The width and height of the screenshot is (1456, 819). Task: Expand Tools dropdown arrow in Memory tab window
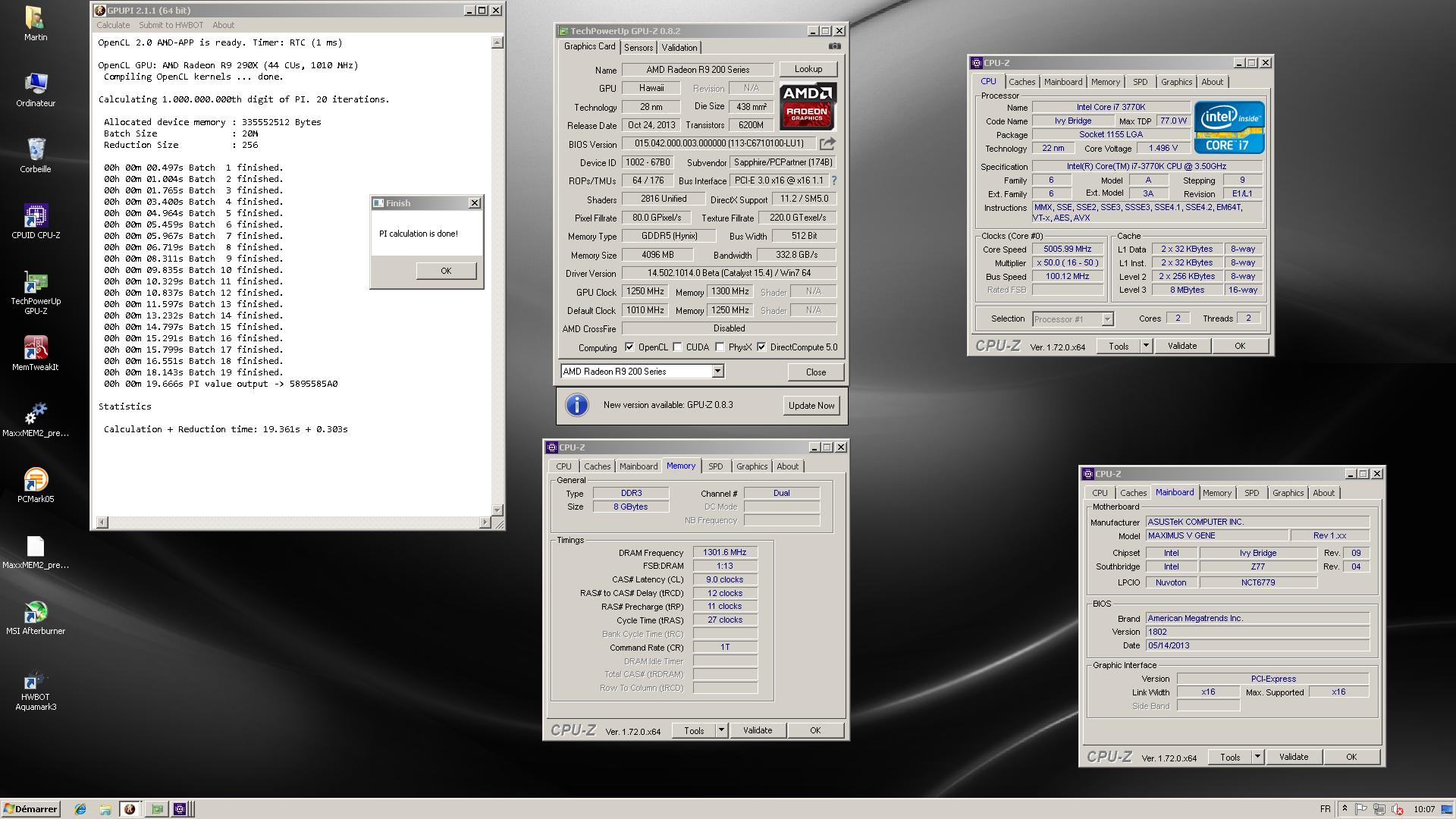722,730
